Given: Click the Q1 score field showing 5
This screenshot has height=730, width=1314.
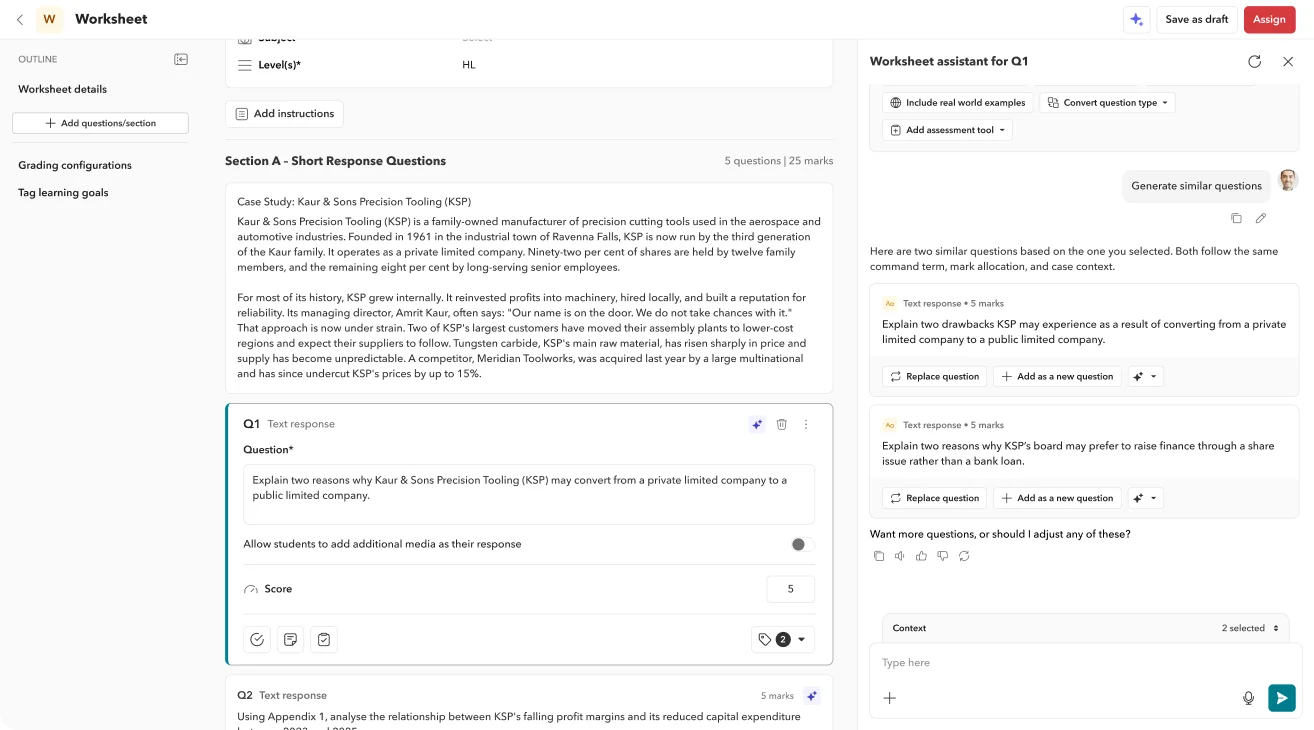Looking at the screenshot, I should click(x=791, y=589).
